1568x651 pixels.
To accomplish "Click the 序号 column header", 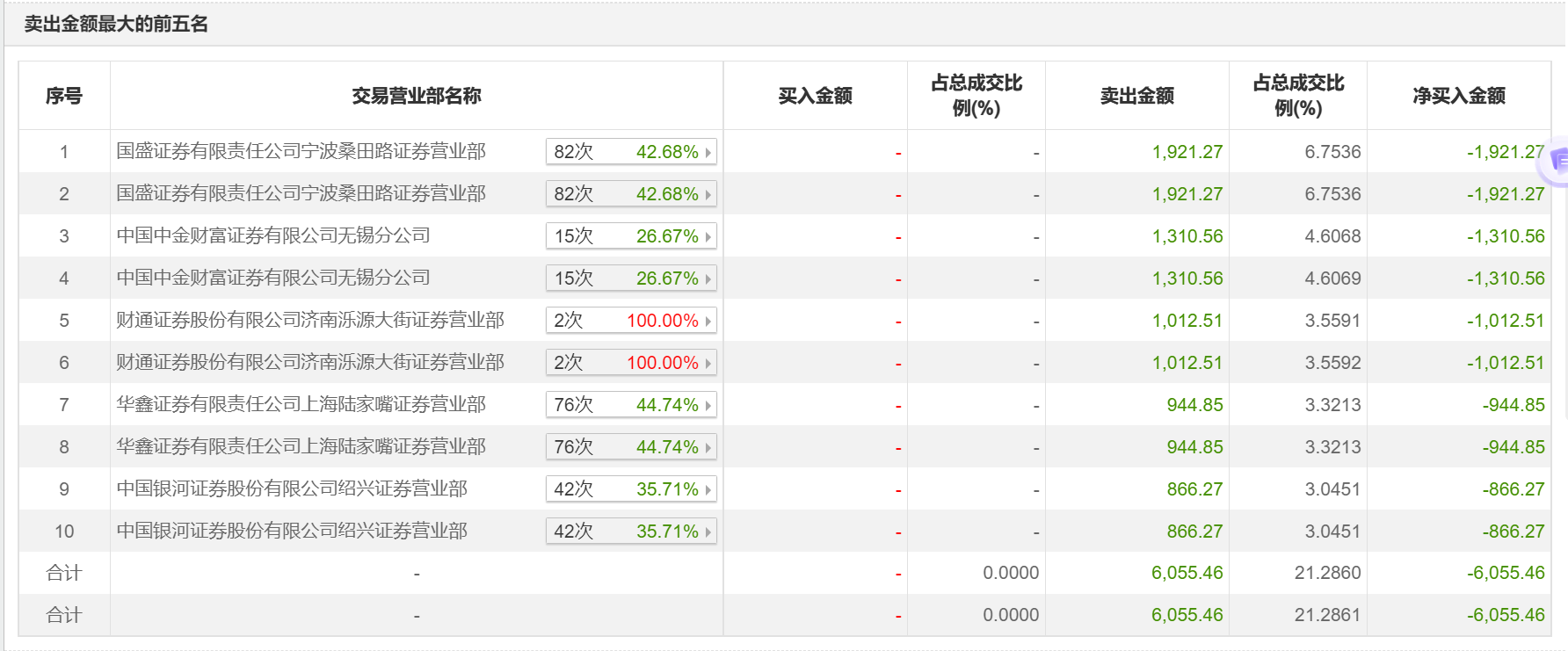I will [x=64, y=96].
